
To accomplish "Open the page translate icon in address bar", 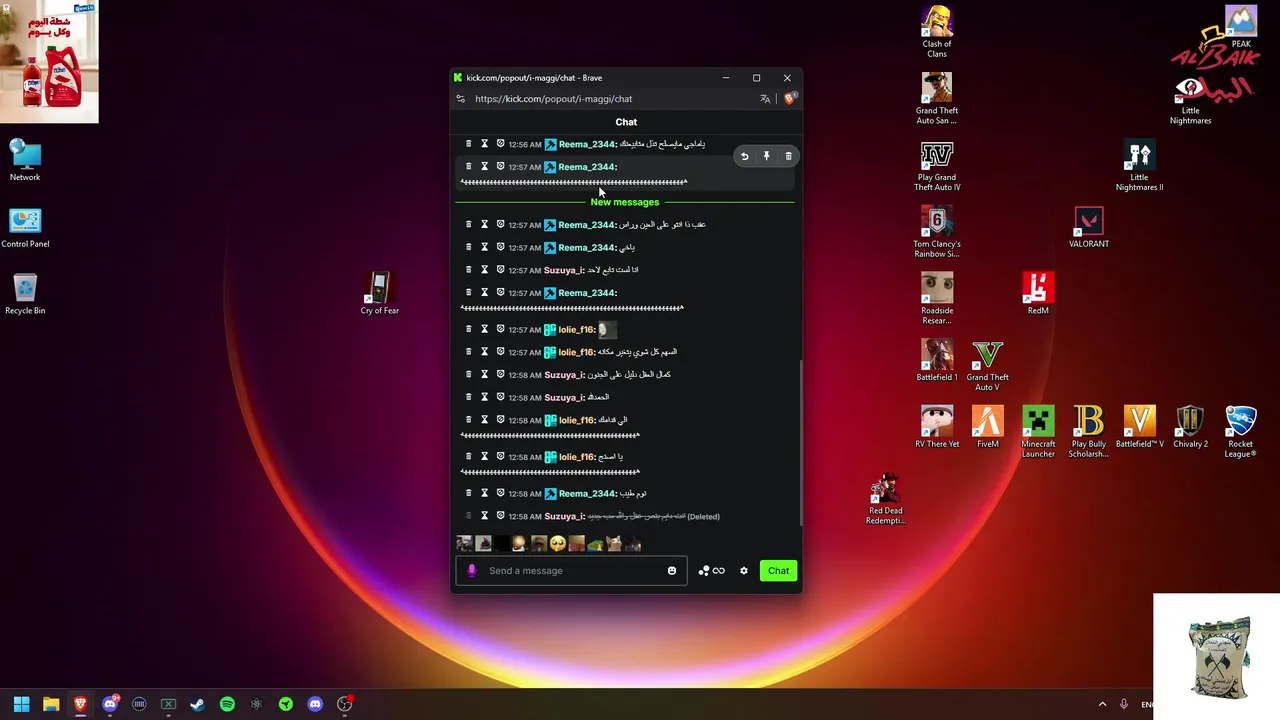I will click(x=765, y=99).
